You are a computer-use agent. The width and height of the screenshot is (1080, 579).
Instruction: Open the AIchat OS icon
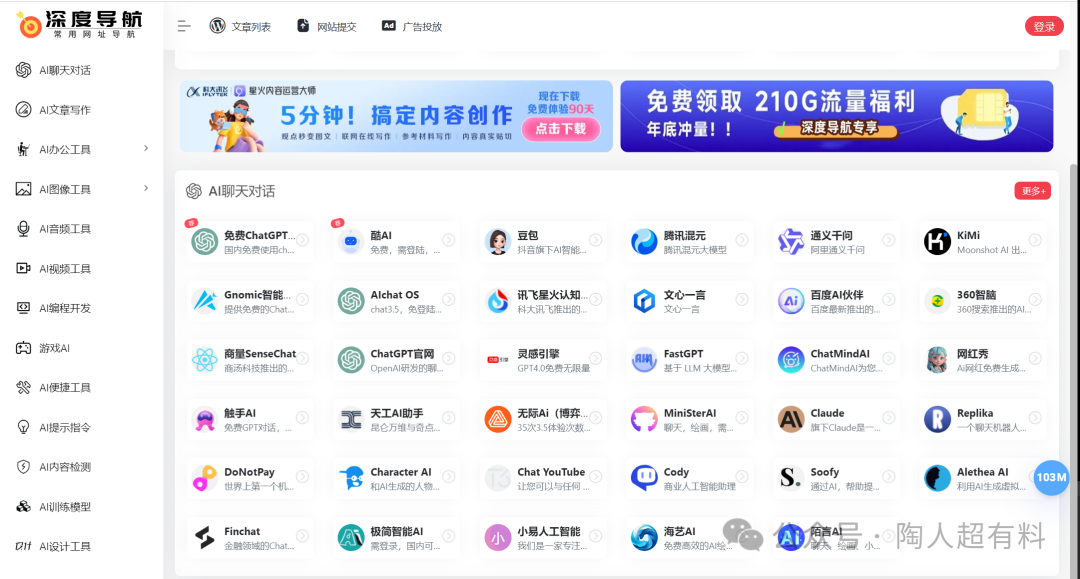coord(351,301)
